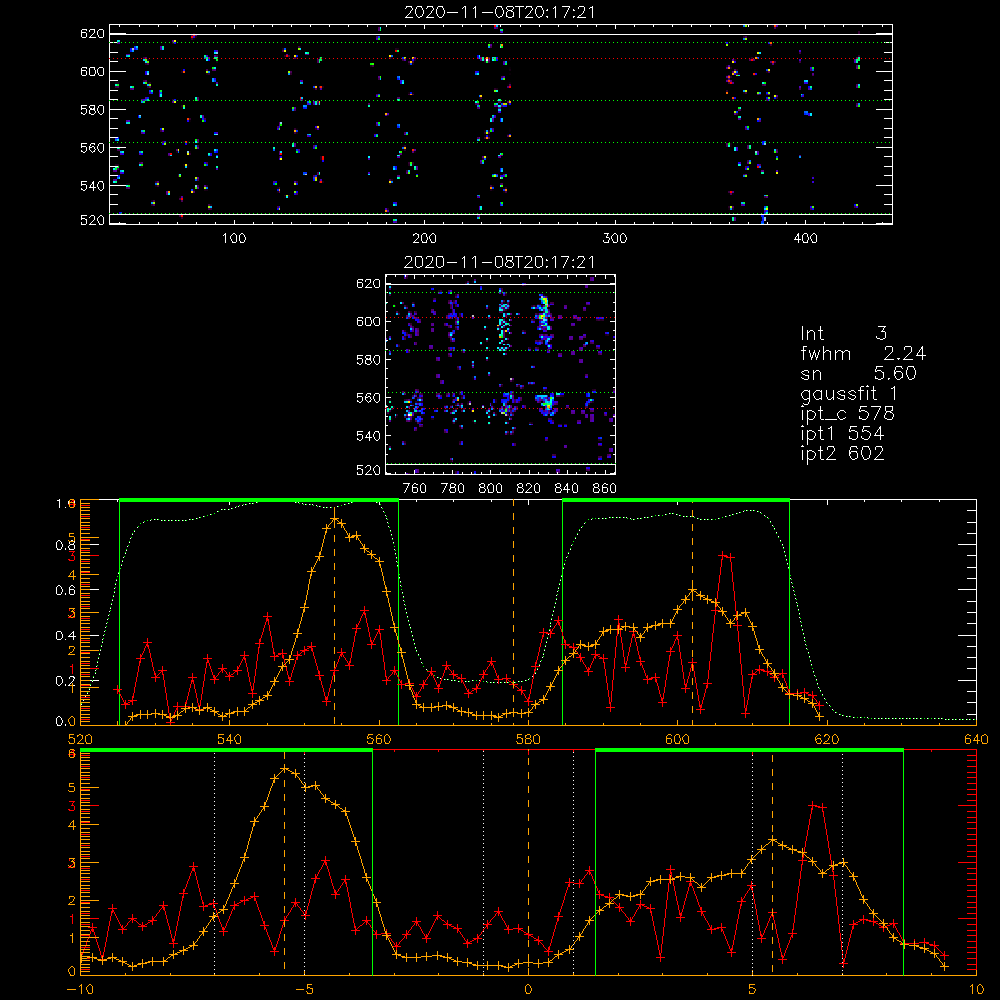Click the orange 580 label on the profile x-axis
Screen dimensions: 1000x1000
(528, 739)
